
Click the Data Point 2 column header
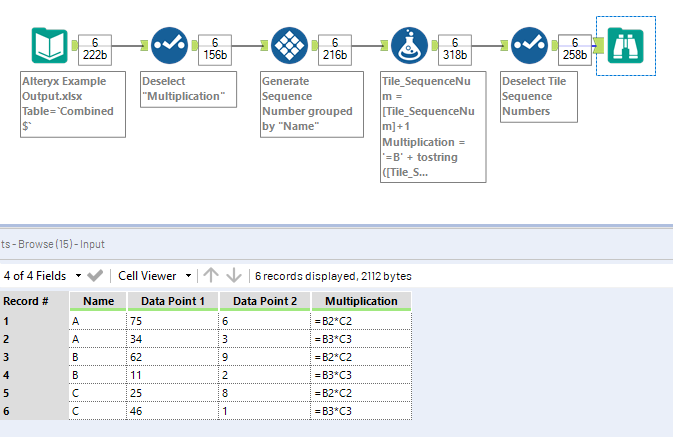click(265, 301)
